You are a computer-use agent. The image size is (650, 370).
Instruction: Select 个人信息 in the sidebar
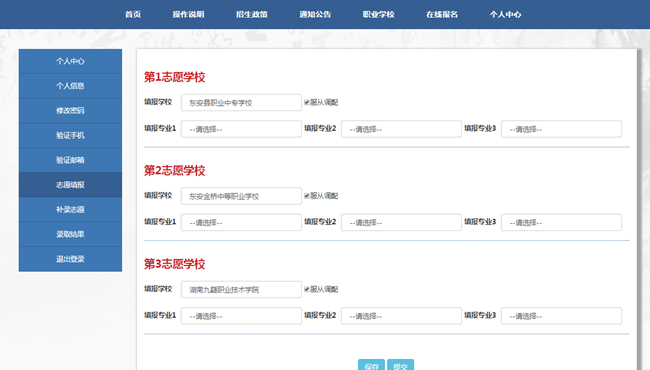point(70,86)
